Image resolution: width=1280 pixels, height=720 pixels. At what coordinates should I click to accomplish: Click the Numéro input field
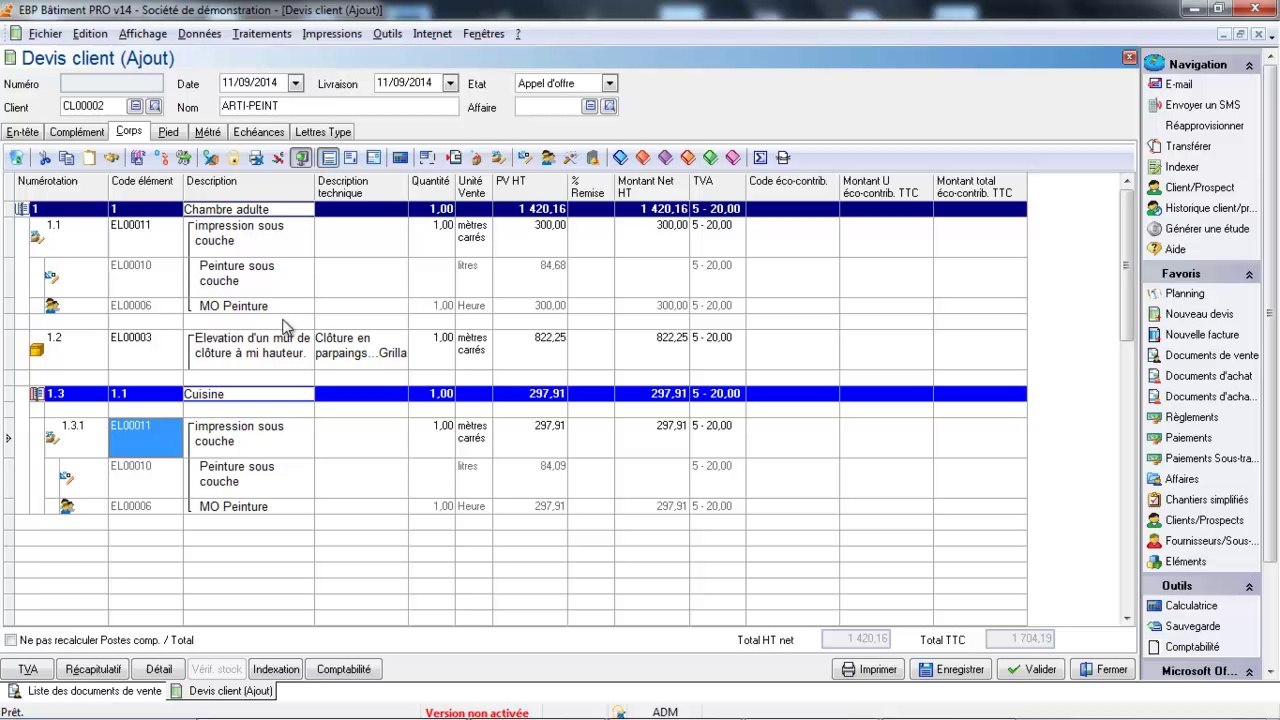[111, 84]
